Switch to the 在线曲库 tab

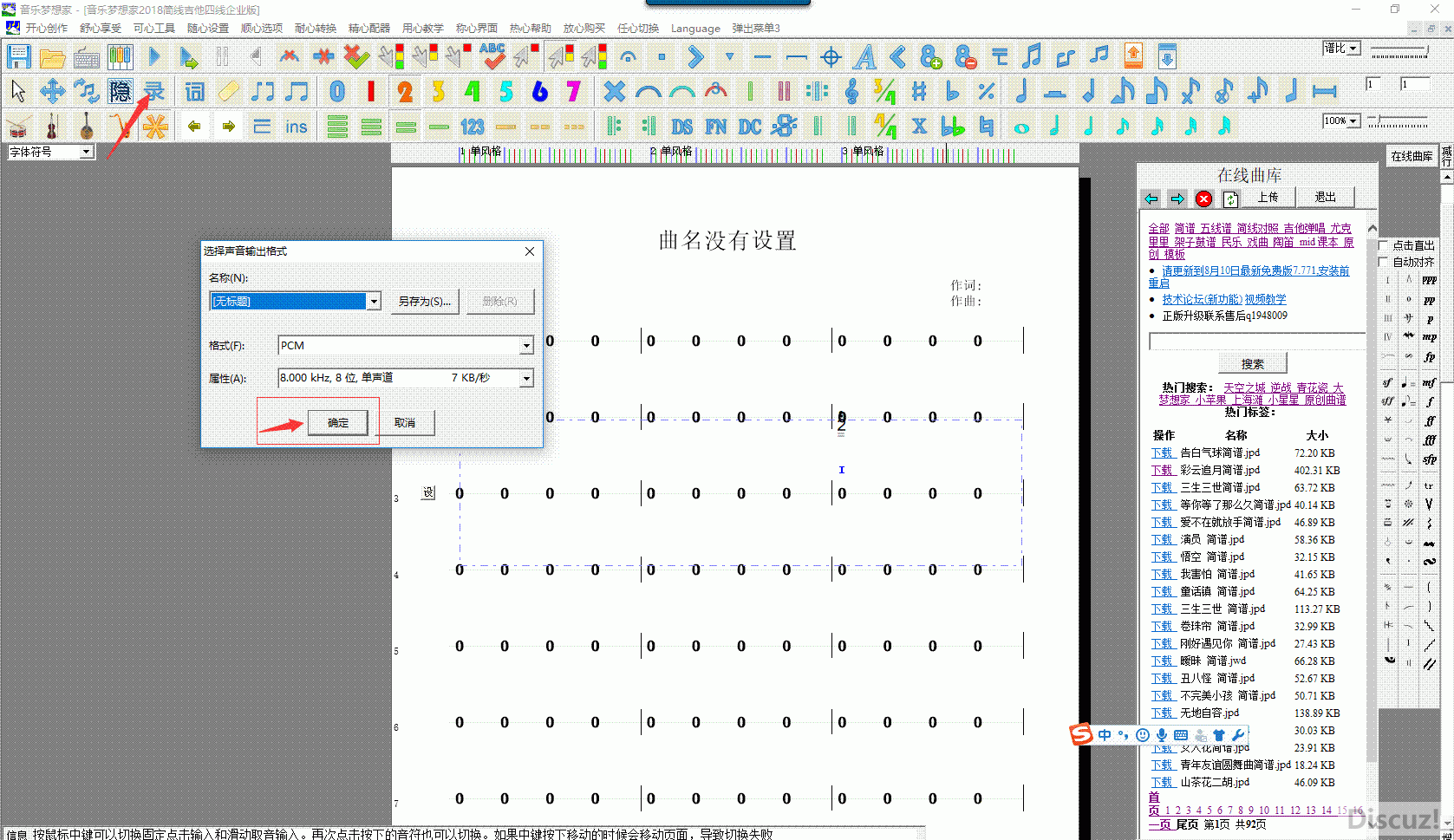click(1412, 156)
